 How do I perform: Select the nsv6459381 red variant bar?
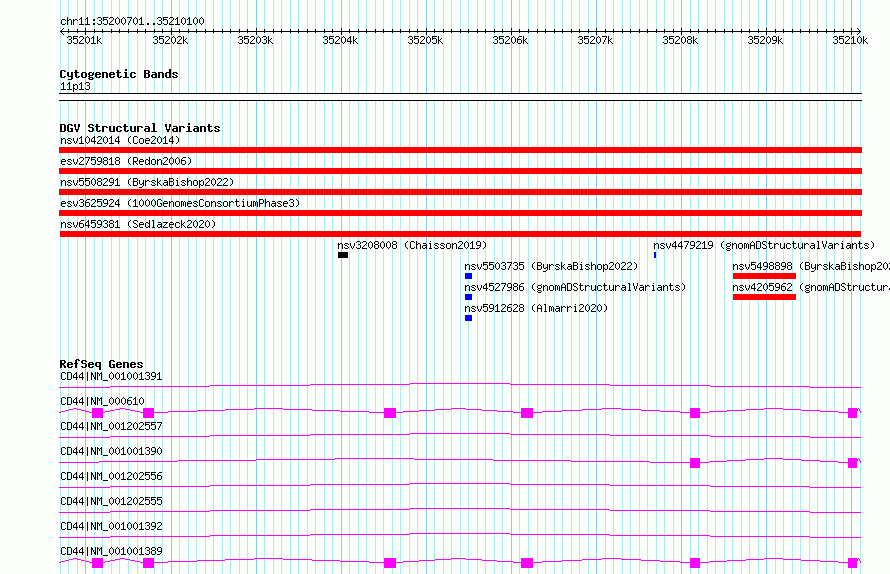460,234
